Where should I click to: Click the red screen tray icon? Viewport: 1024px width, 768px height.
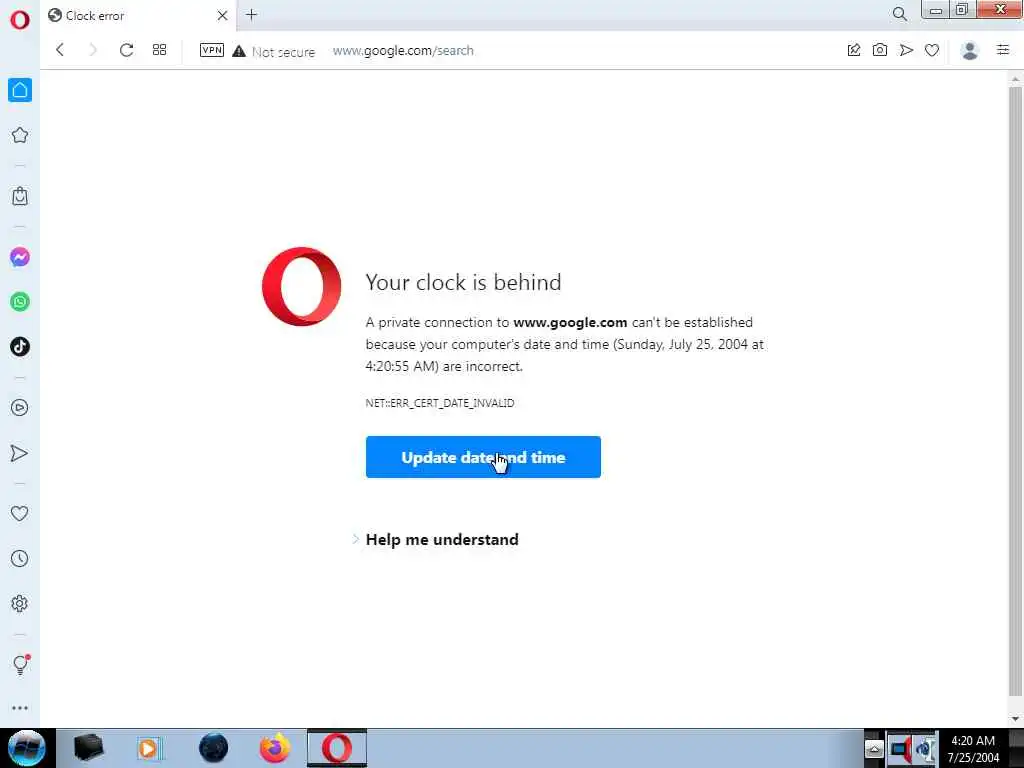(x=901, y=748)
